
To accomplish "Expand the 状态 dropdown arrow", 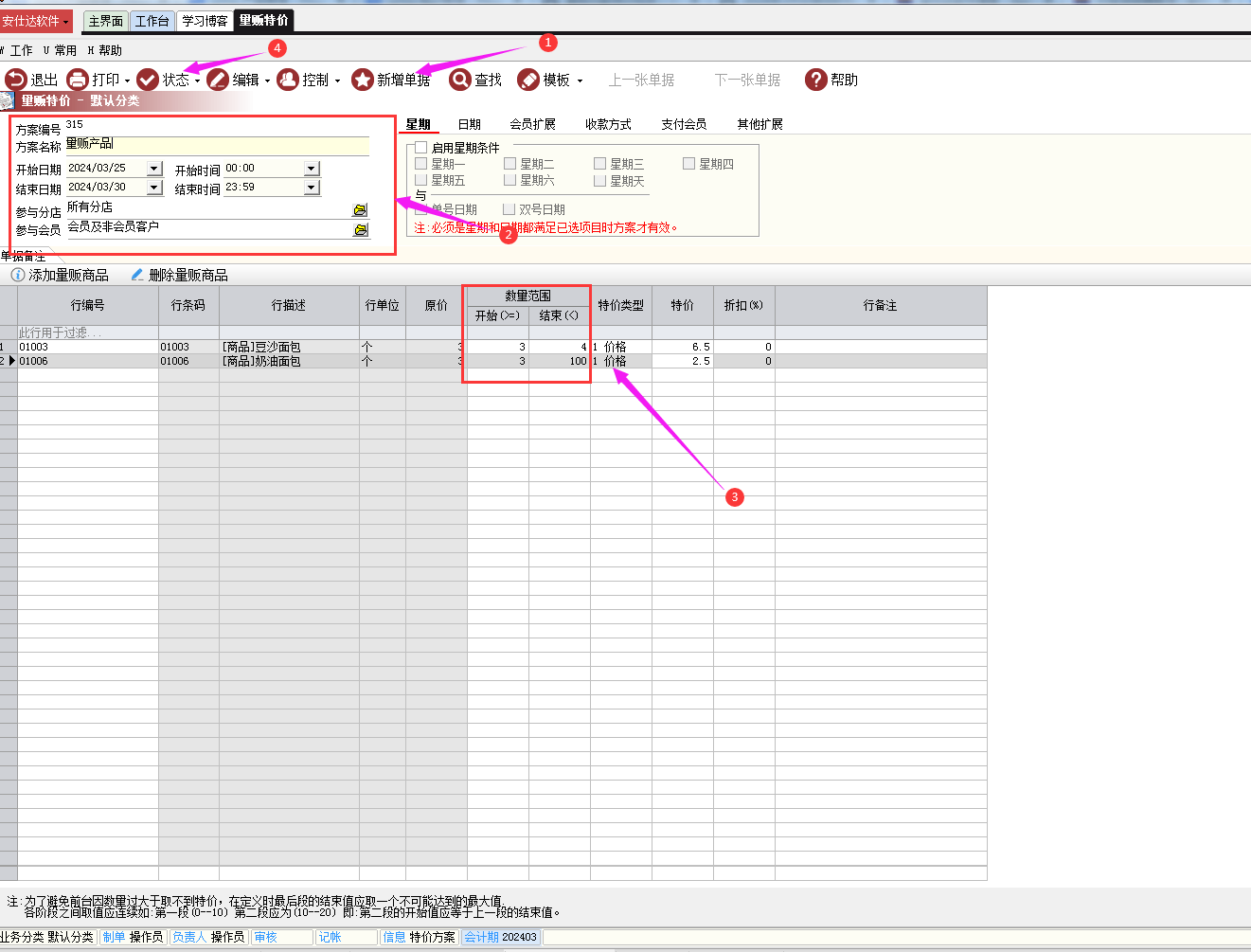I will tap(197, 81).
